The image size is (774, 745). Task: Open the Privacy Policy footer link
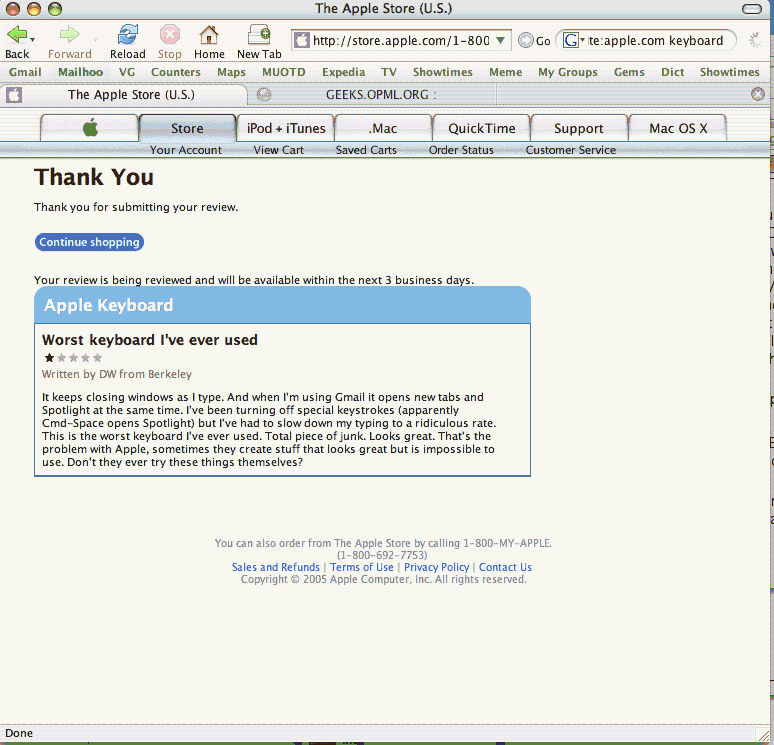pos(436,567)
